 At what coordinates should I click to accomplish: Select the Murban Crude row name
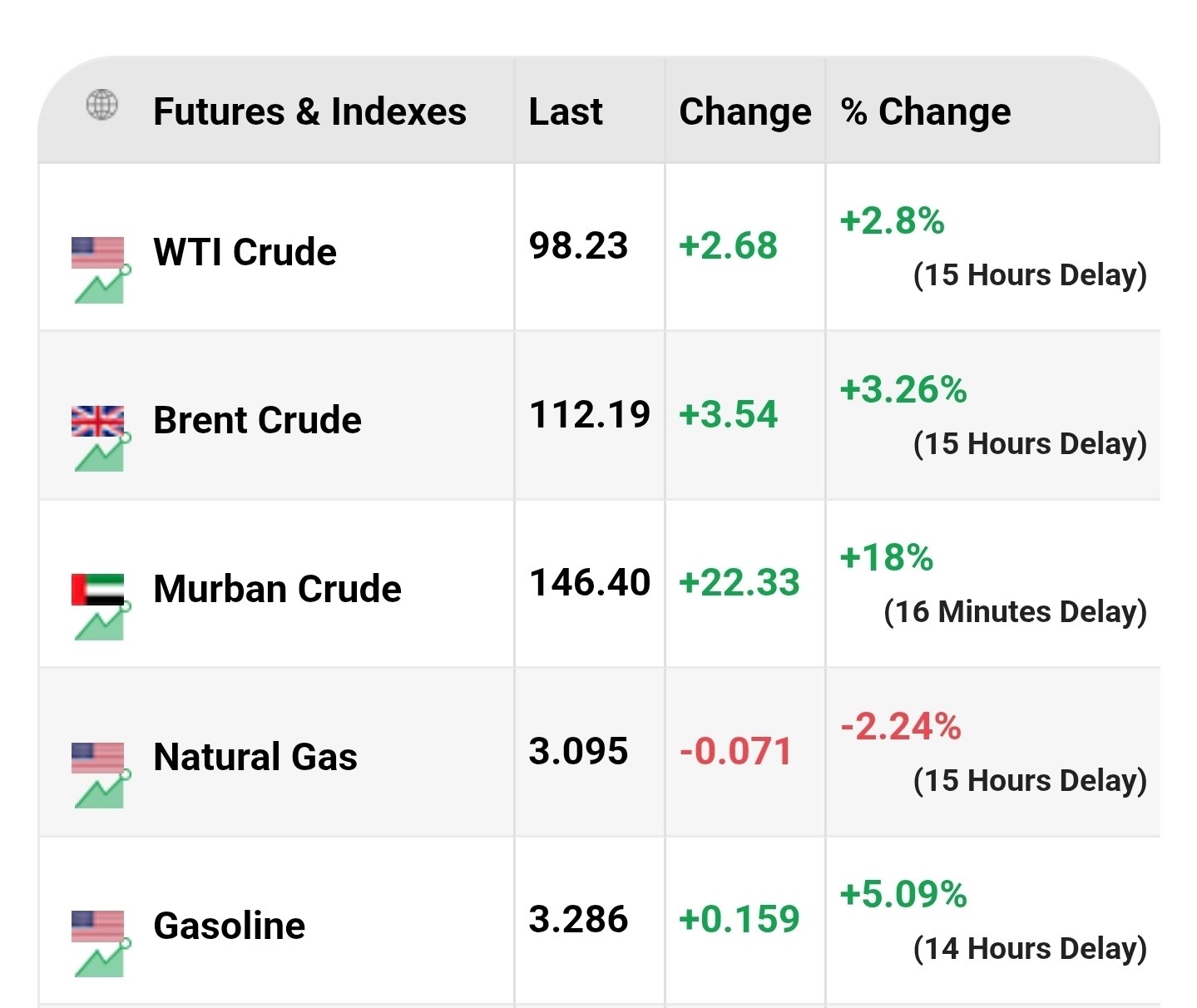277,589
